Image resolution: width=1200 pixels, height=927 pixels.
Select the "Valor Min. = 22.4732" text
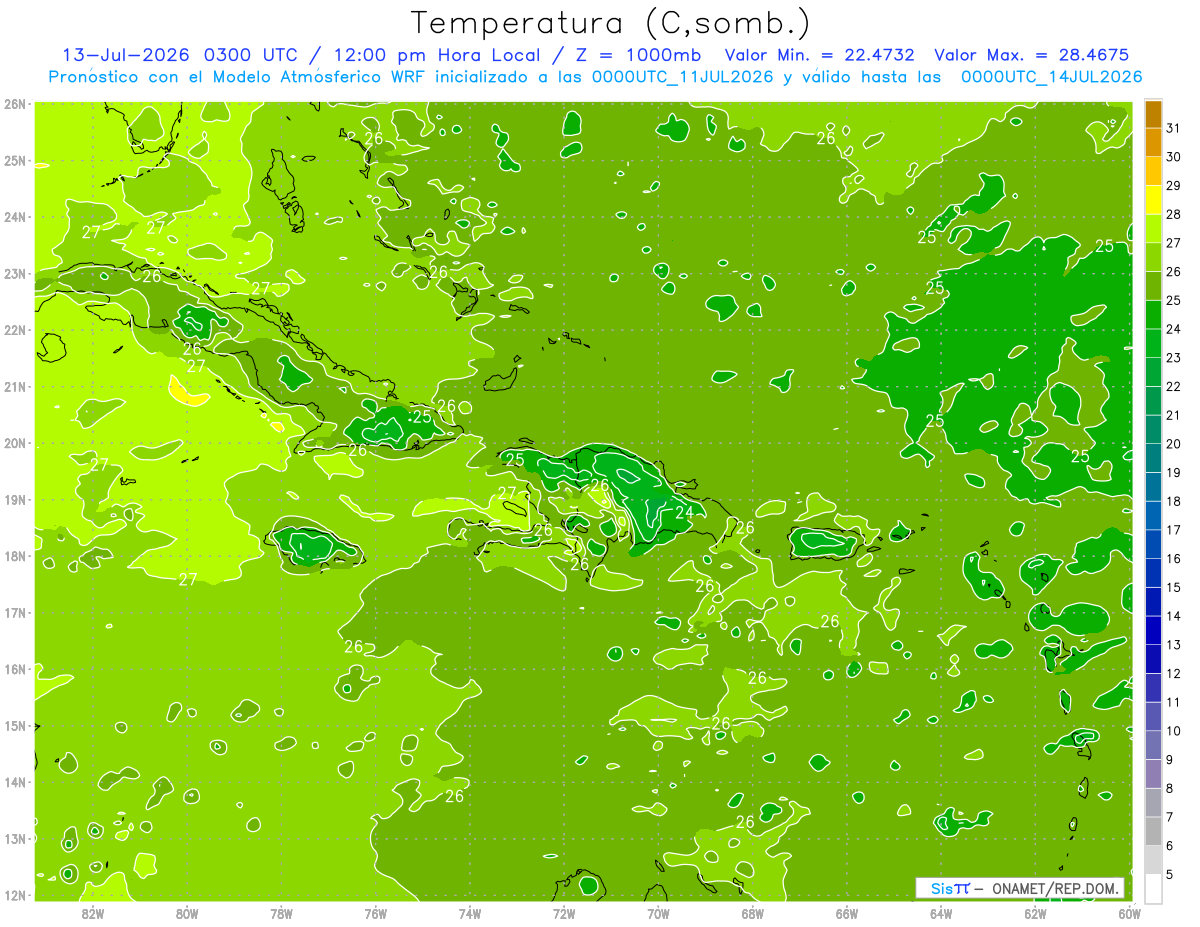(820, 55)
